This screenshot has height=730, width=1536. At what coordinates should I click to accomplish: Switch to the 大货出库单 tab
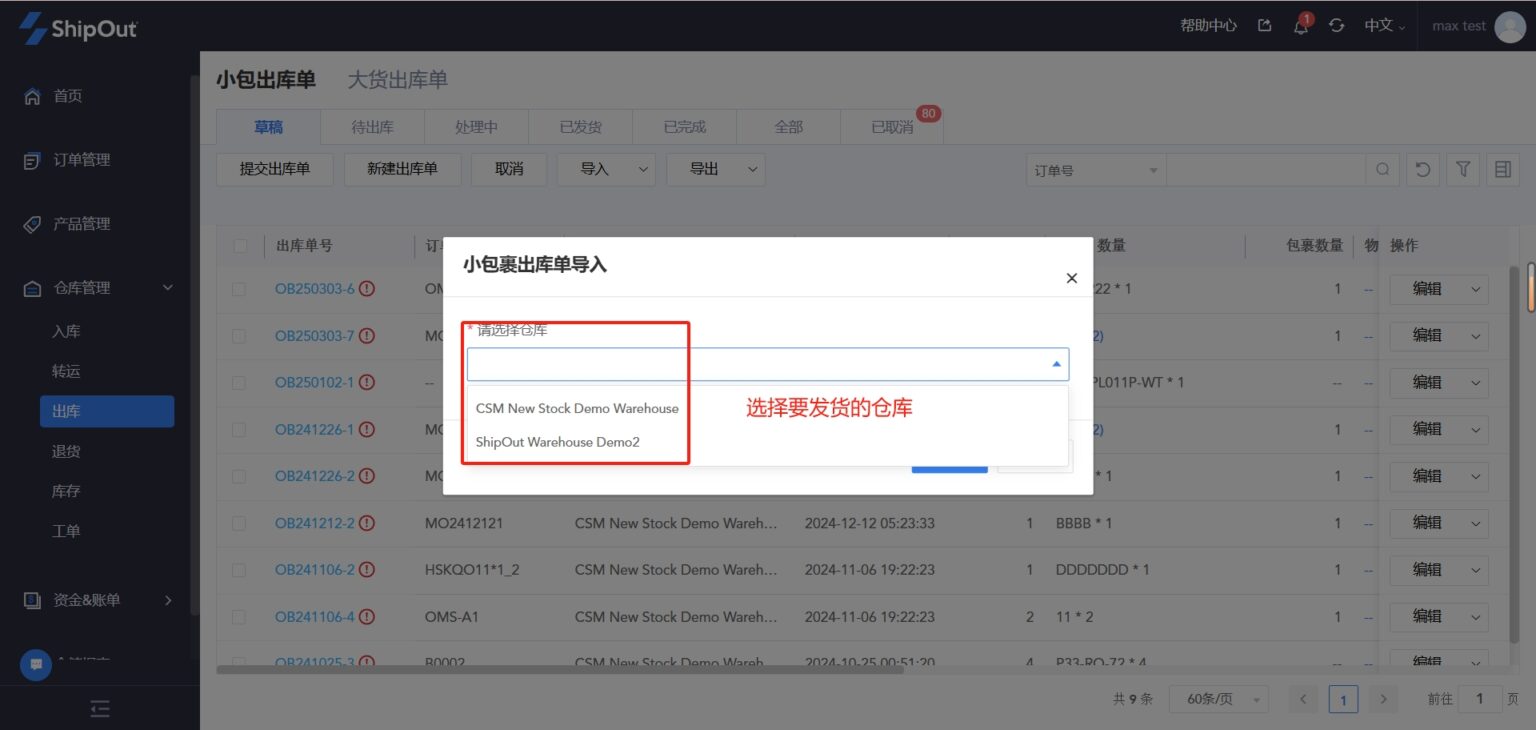point(397,80)
